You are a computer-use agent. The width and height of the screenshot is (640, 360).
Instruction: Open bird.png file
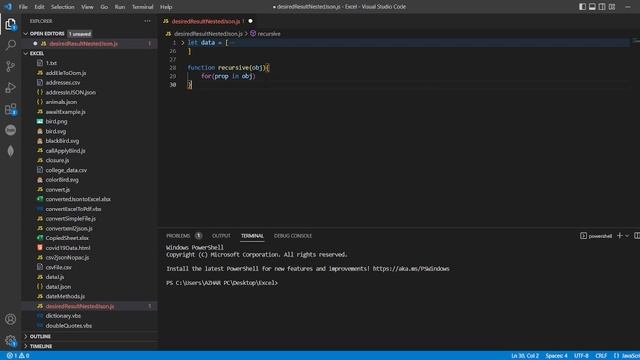click(56, 122)
